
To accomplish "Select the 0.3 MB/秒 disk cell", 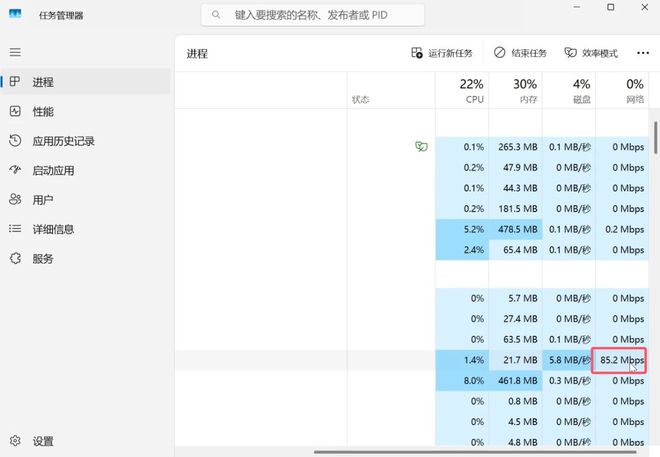I will [x=569, y=381].
